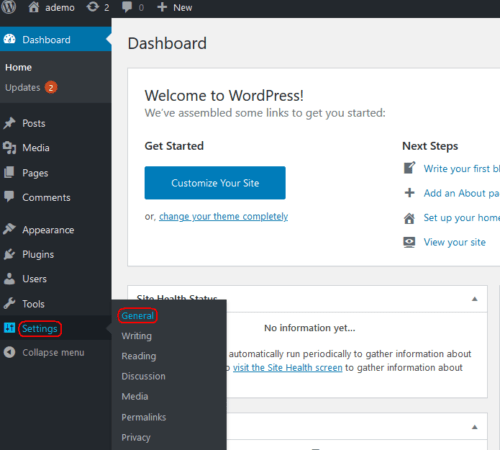Click the Appearance paintbrush icon
500x450 pixels.
coord(9,229)
